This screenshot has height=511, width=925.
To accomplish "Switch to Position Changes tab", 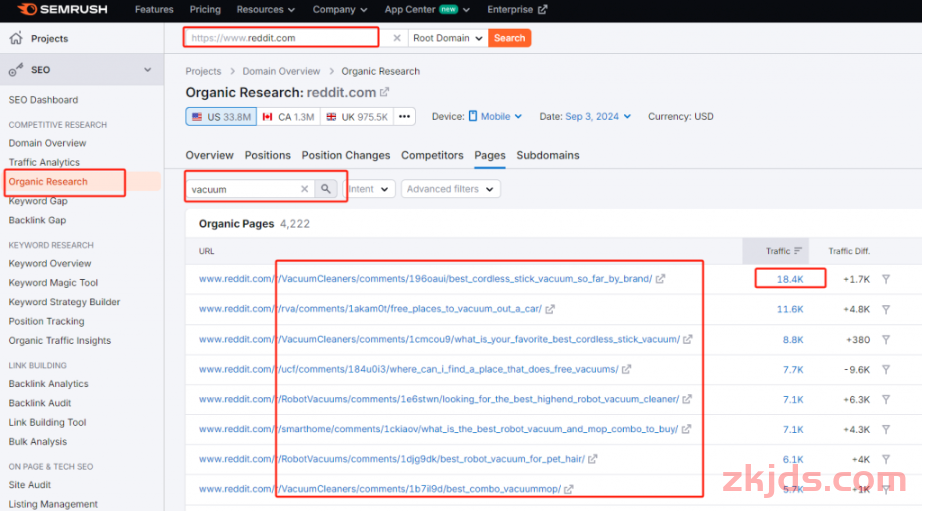I will click(x=346, y=155).
